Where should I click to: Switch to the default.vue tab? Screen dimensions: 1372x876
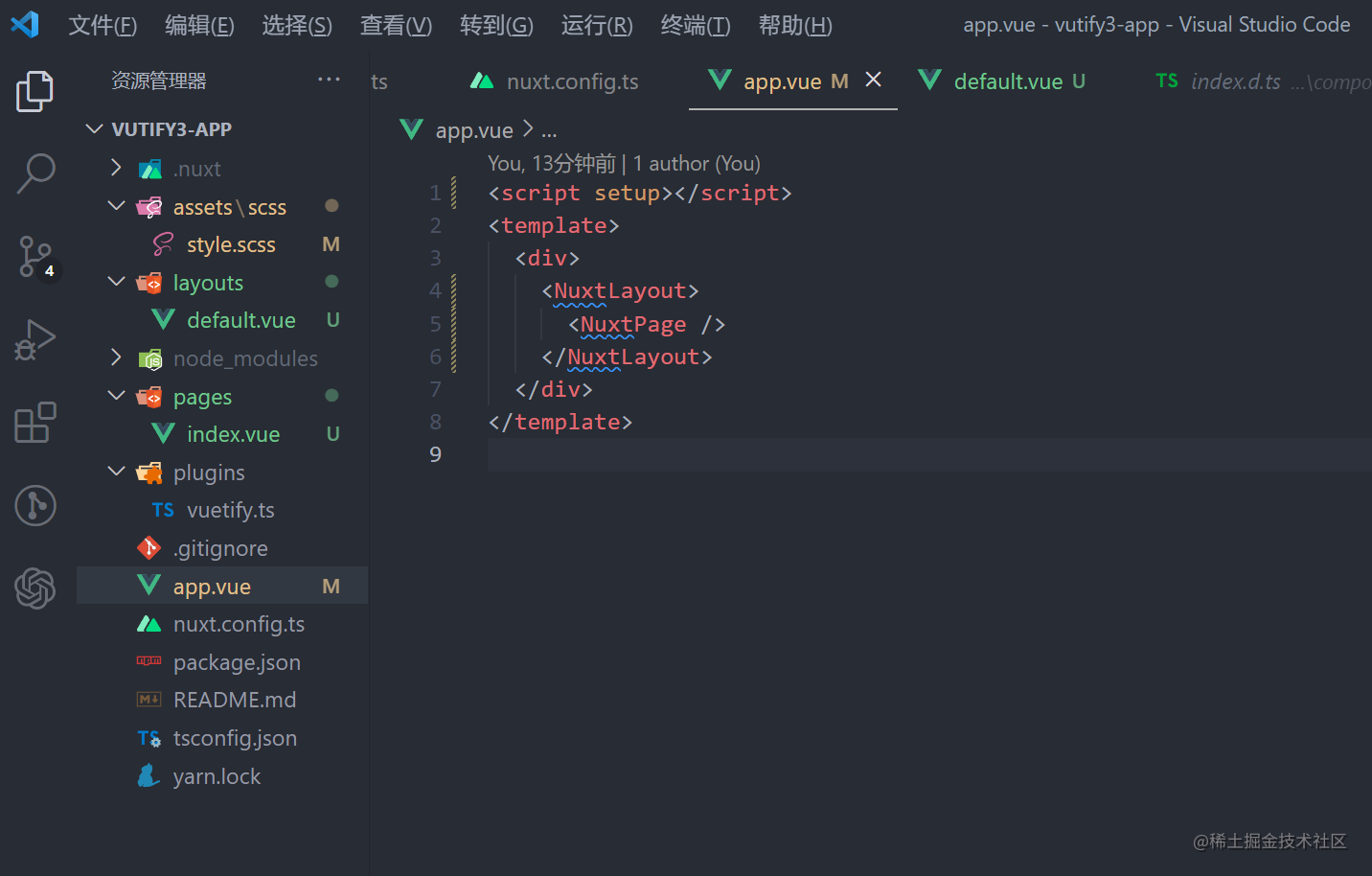tap(1002, 81)
